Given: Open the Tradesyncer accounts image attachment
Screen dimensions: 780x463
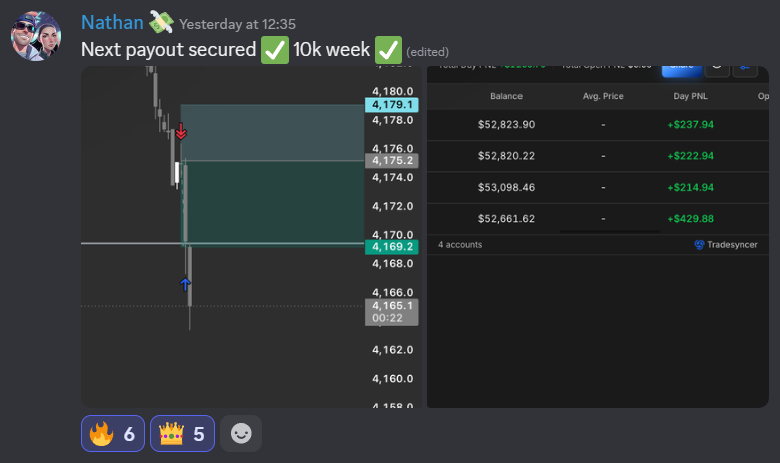Looking at the screenshot, I should click(597, 237).
